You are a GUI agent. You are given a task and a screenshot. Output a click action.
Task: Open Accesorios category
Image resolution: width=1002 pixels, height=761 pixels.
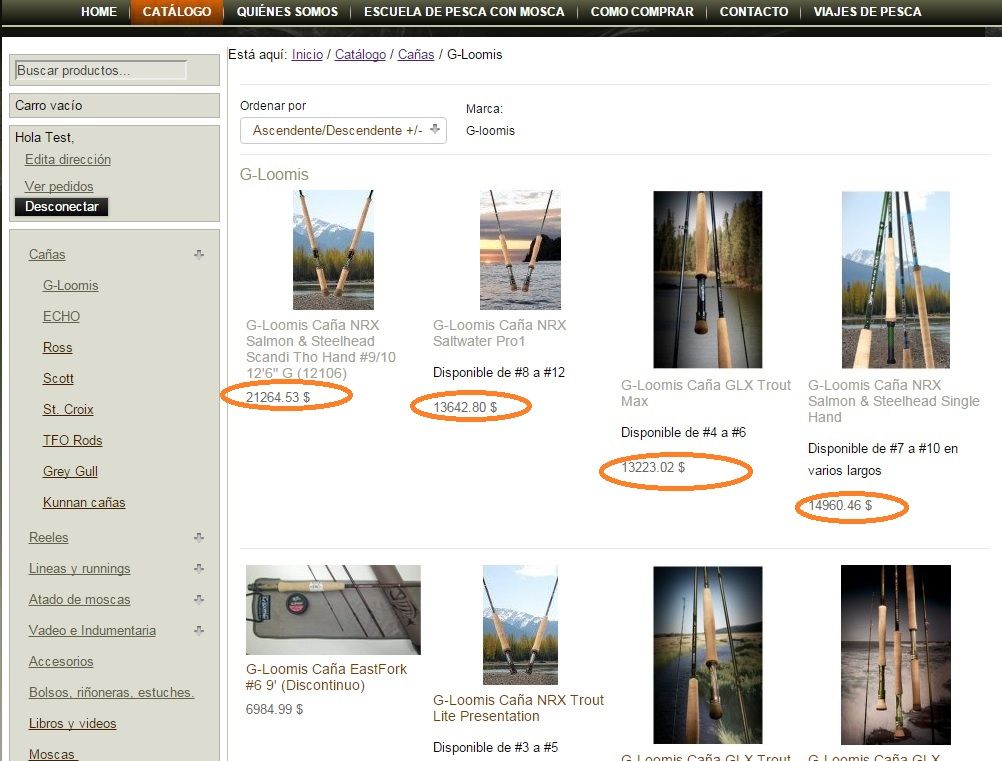tap(61, 661)
